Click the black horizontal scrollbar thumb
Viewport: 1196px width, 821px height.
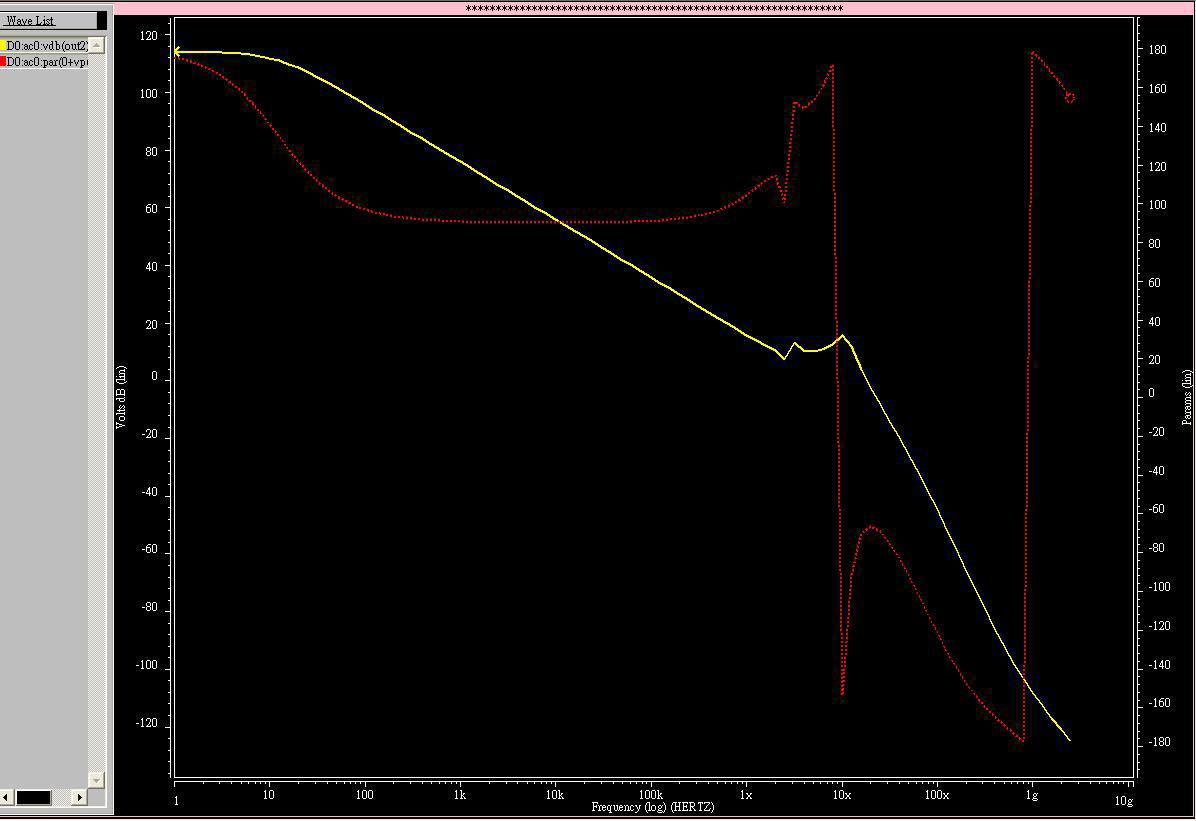click(x=33, y=797)
